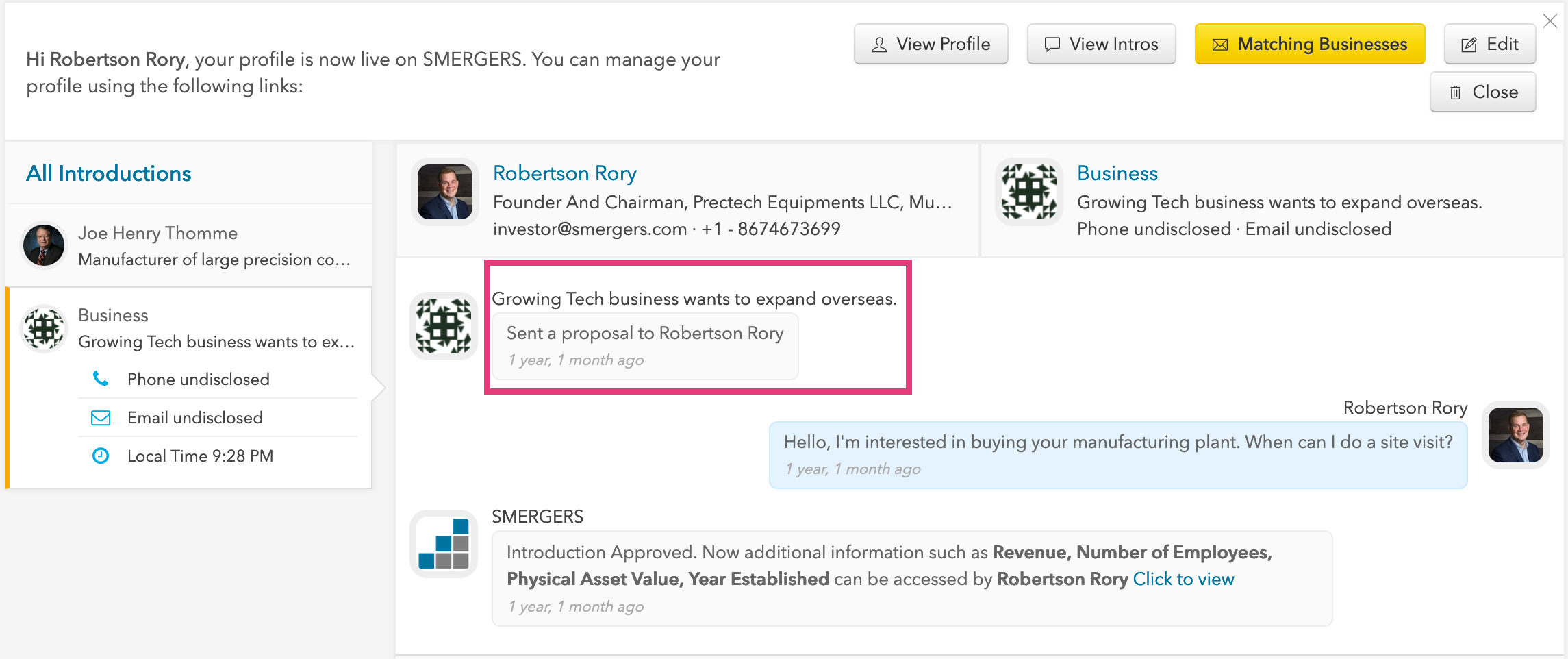Click the clock icon beside Local Time

tap(101, 456)
